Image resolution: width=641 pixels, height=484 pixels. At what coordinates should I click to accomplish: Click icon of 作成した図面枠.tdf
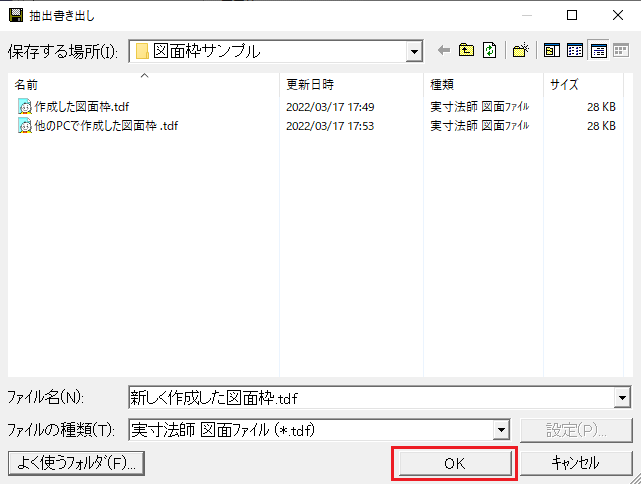[25, 107]
